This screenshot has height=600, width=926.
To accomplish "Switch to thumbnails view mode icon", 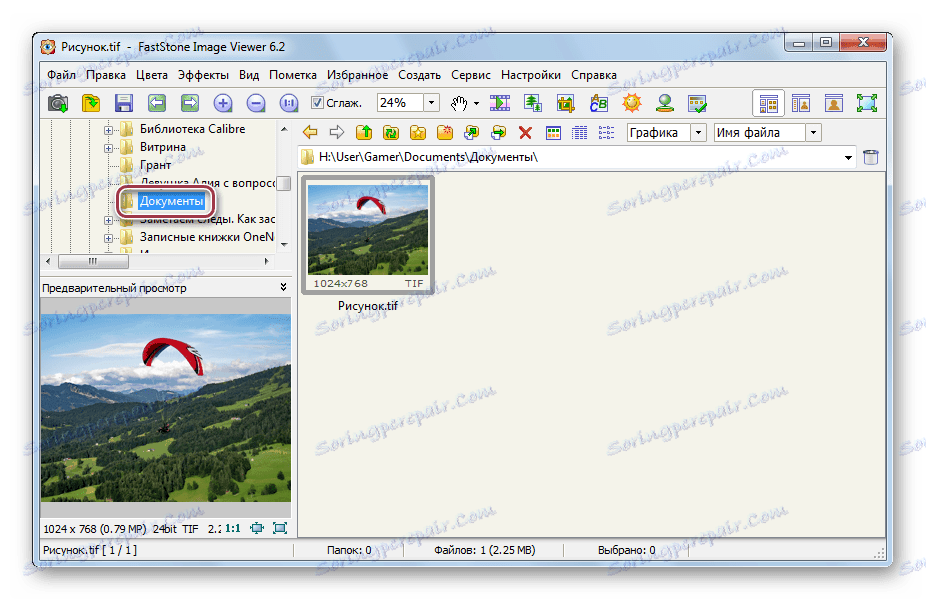I will pyautogui.click(x=553, y=133).
